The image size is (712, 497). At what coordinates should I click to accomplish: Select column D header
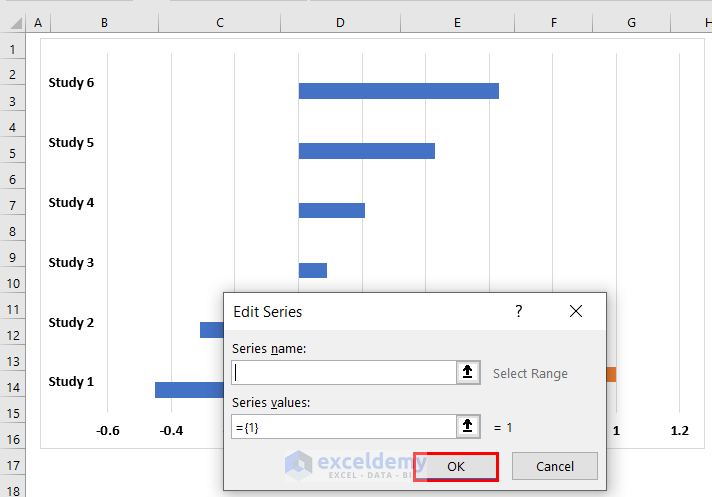(340, 22)
